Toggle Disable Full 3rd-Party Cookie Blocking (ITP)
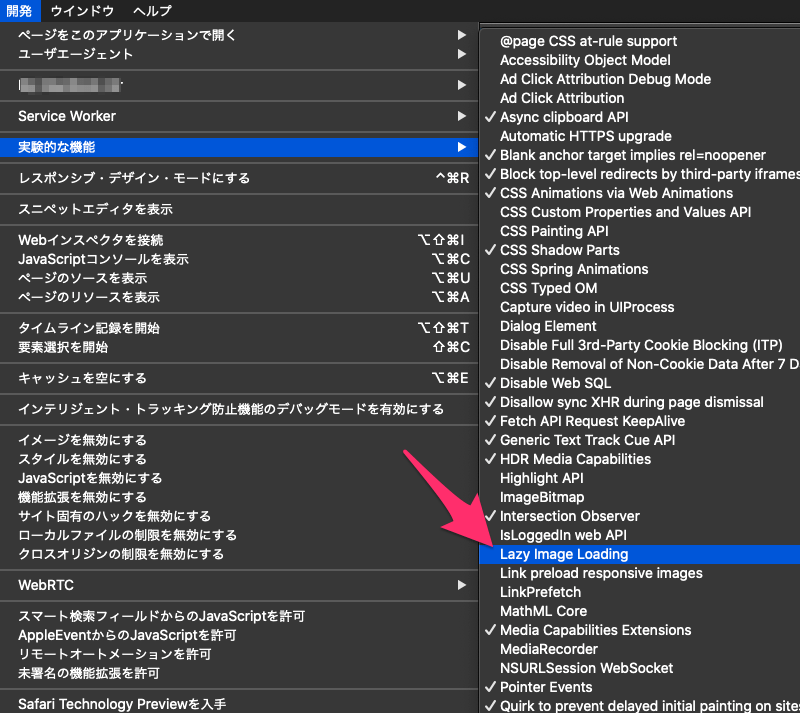 (x=640, y=345)
